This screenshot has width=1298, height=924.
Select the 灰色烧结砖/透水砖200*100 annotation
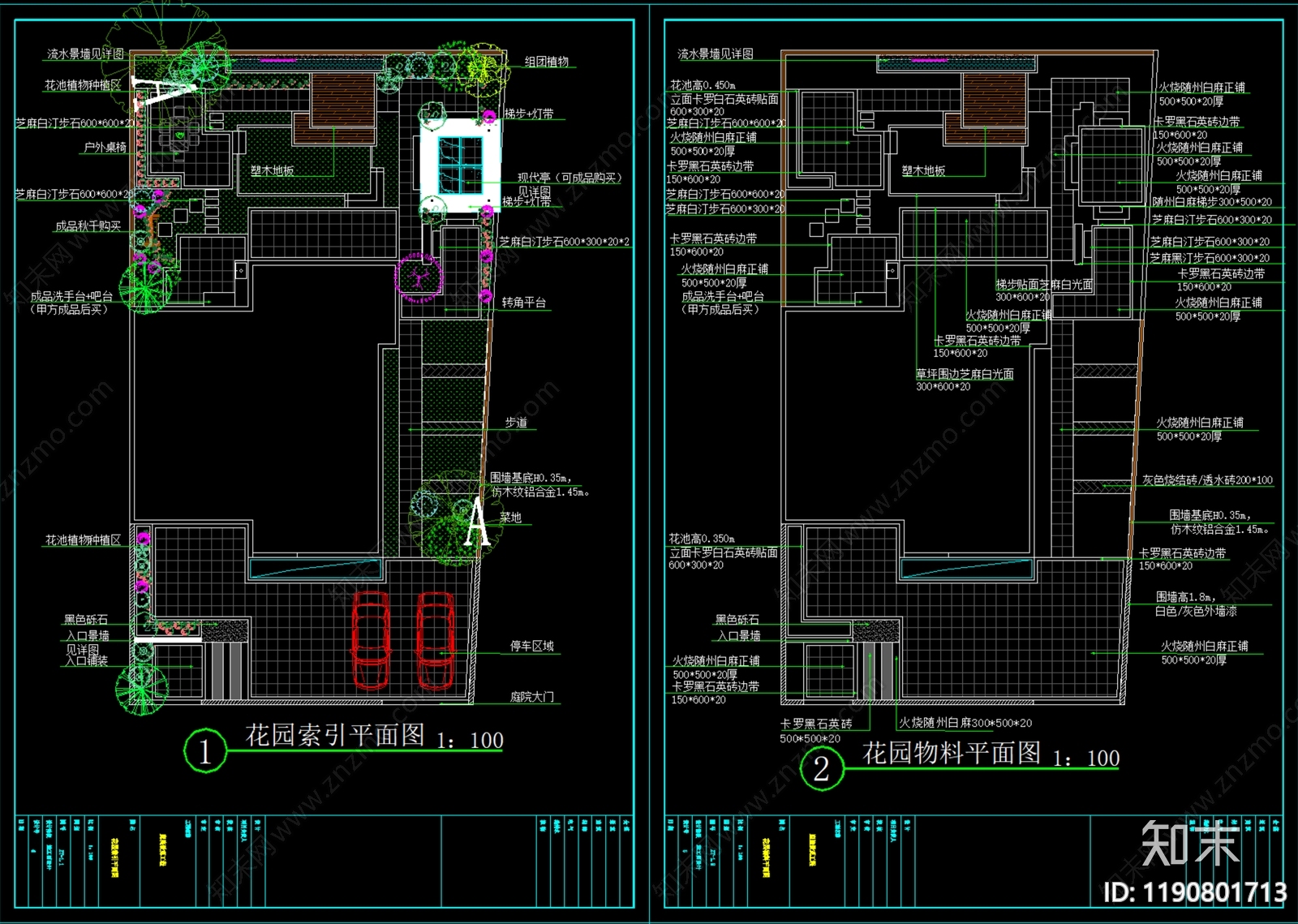(1207, 480)
